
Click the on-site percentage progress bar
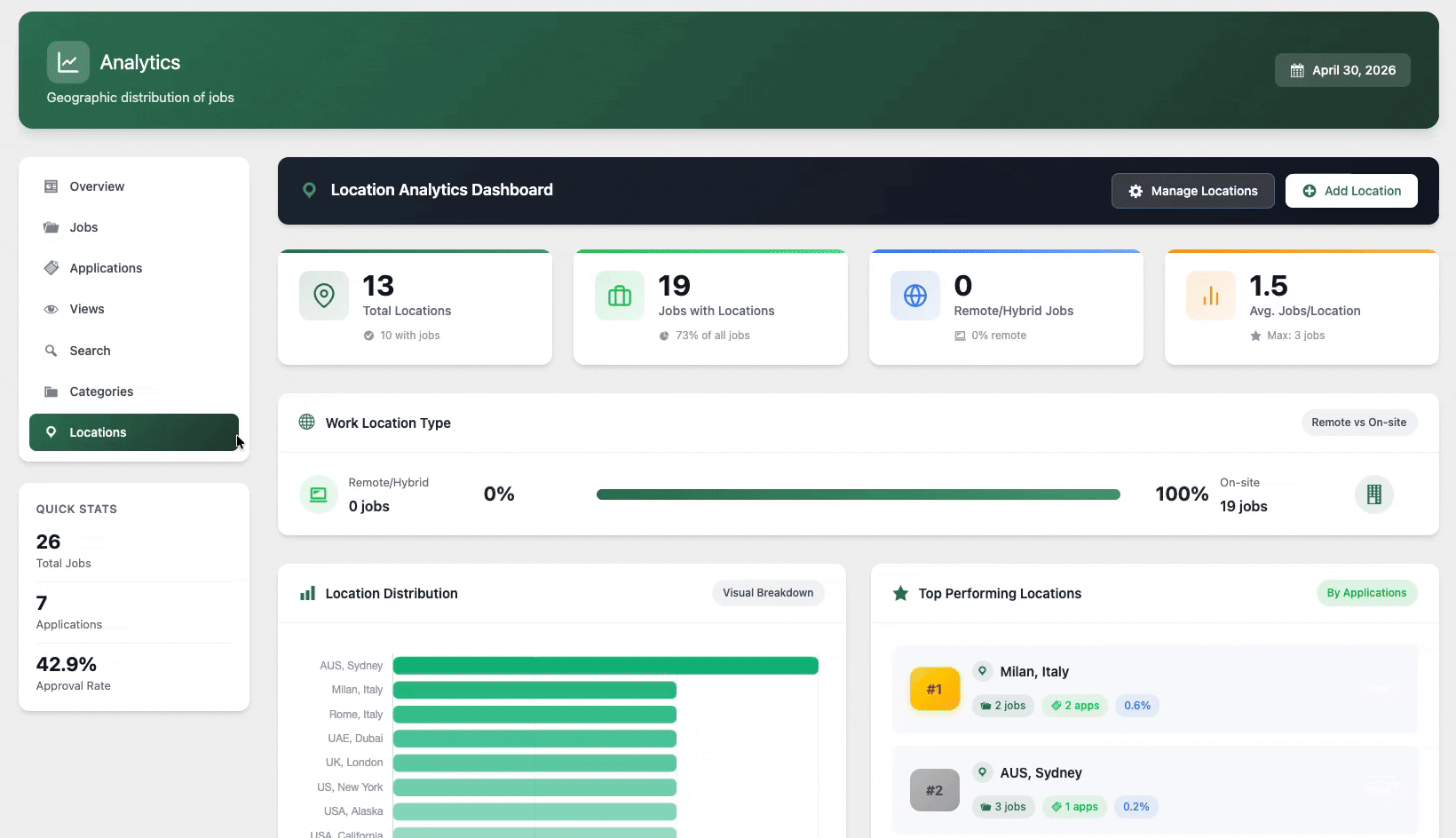pyautogui.click(x=858, y=494)
